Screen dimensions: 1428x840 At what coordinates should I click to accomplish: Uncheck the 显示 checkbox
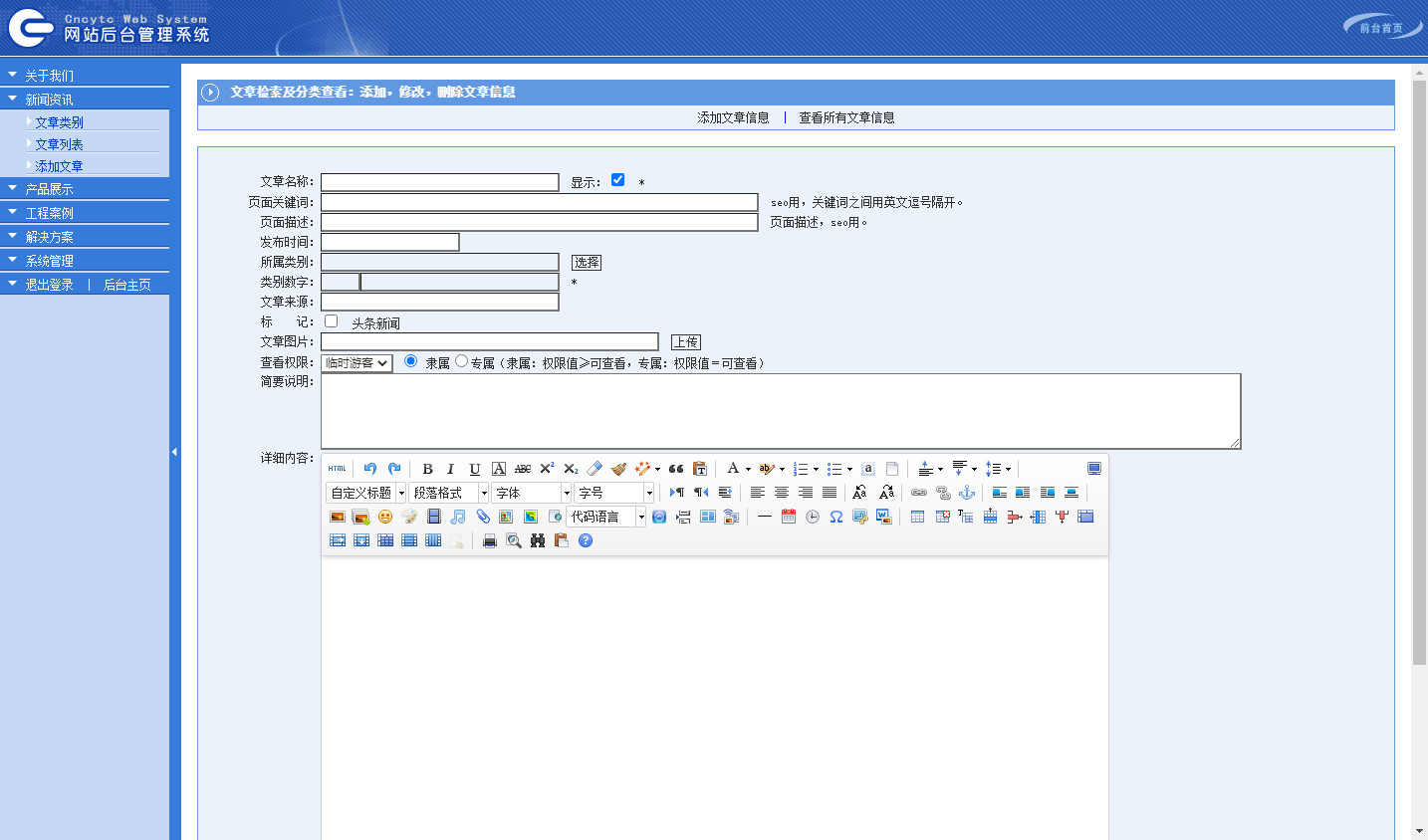coord(617,180)
